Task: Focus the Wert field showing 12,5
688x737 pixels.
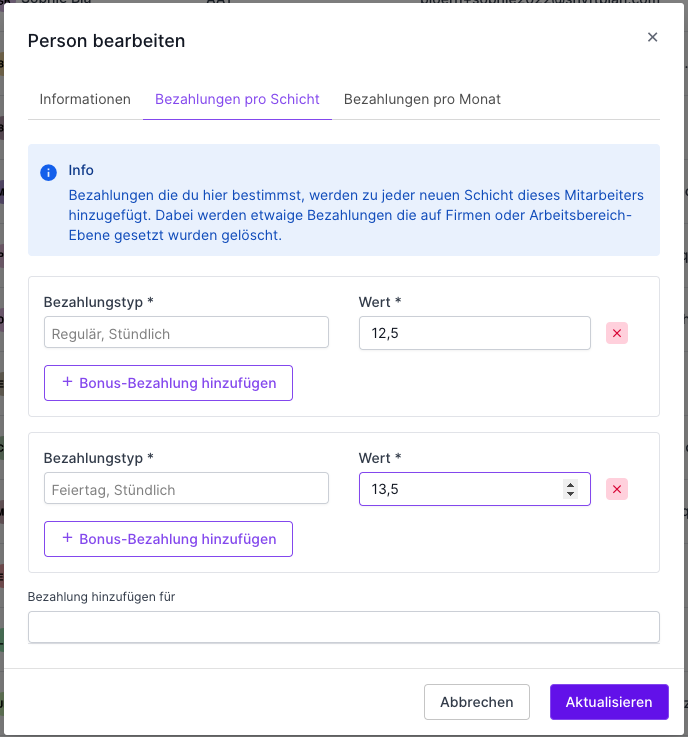Action: [475, 333]
